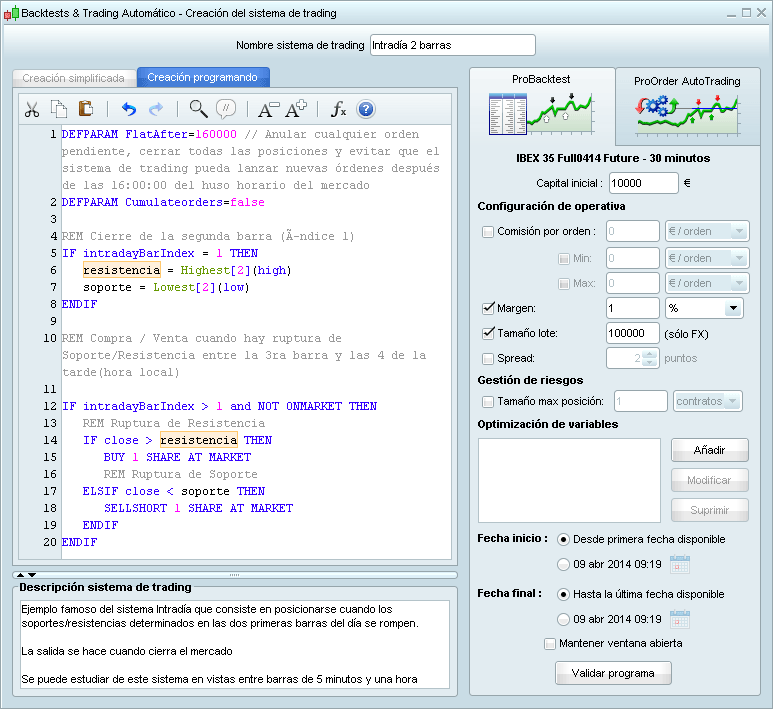Viewport: 773px width, 709px height.
Task: Toggle the Spread checkbox
Action: (488, 358)
